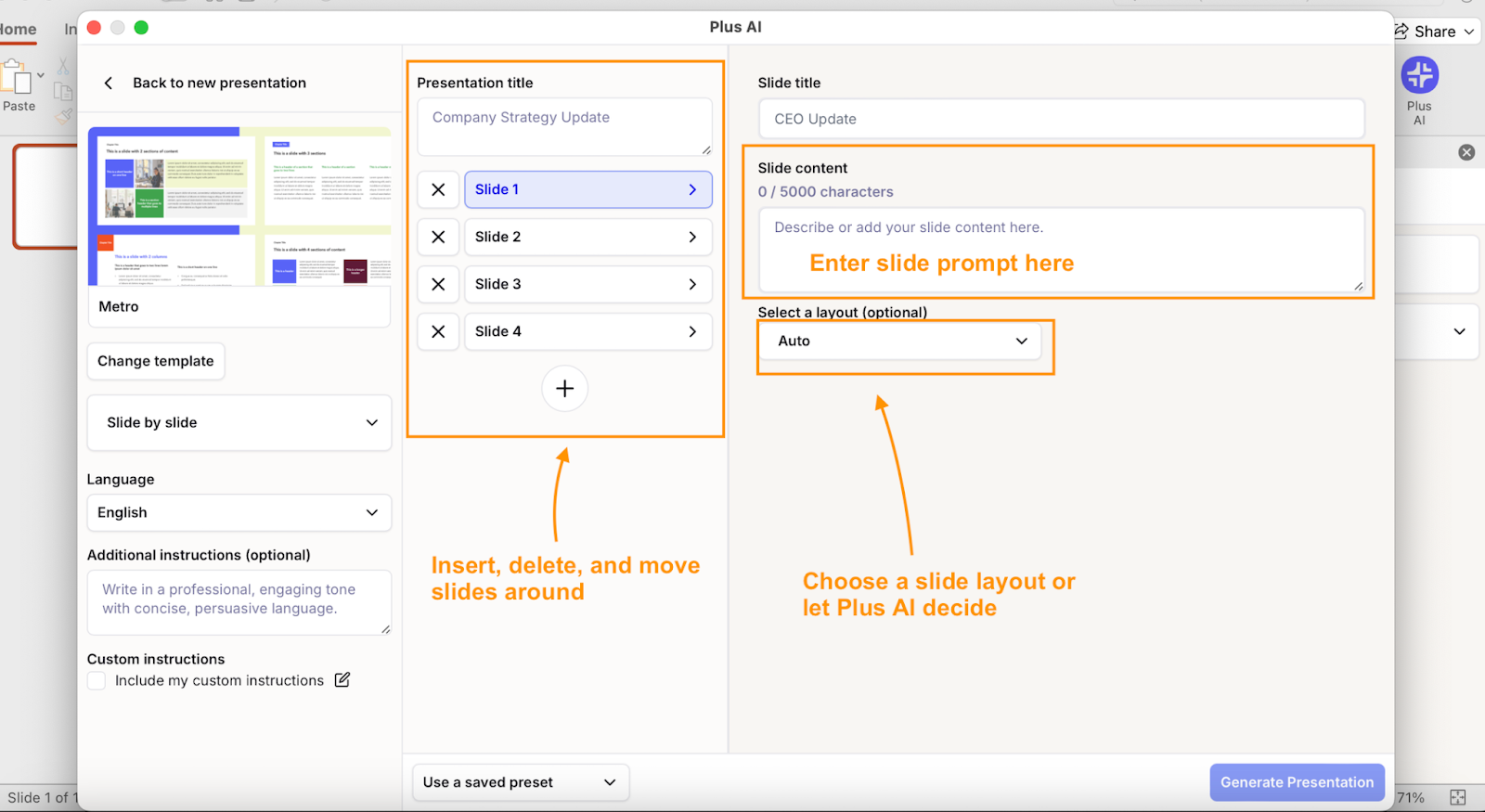Switch to the Home ribbon tab
The width and height of the screenshot is (1485, 812).
[x=19, y=30]
